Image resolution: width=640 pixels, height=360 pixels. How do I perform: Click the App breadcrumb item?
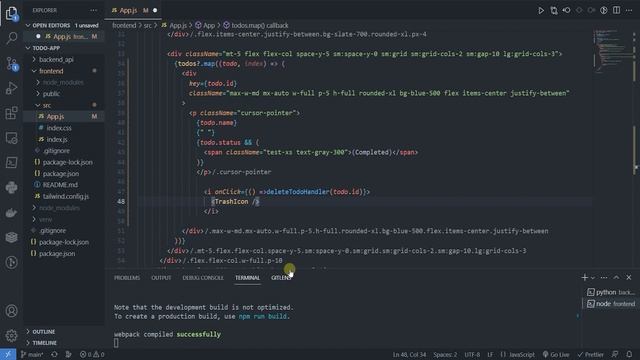205,25
